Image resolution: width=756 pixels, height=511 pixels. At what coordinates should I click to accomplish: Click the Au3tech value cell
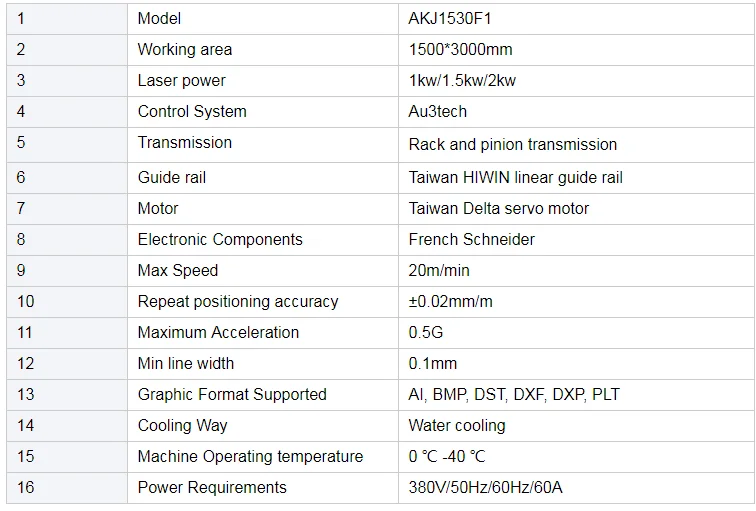coord(577,112)
